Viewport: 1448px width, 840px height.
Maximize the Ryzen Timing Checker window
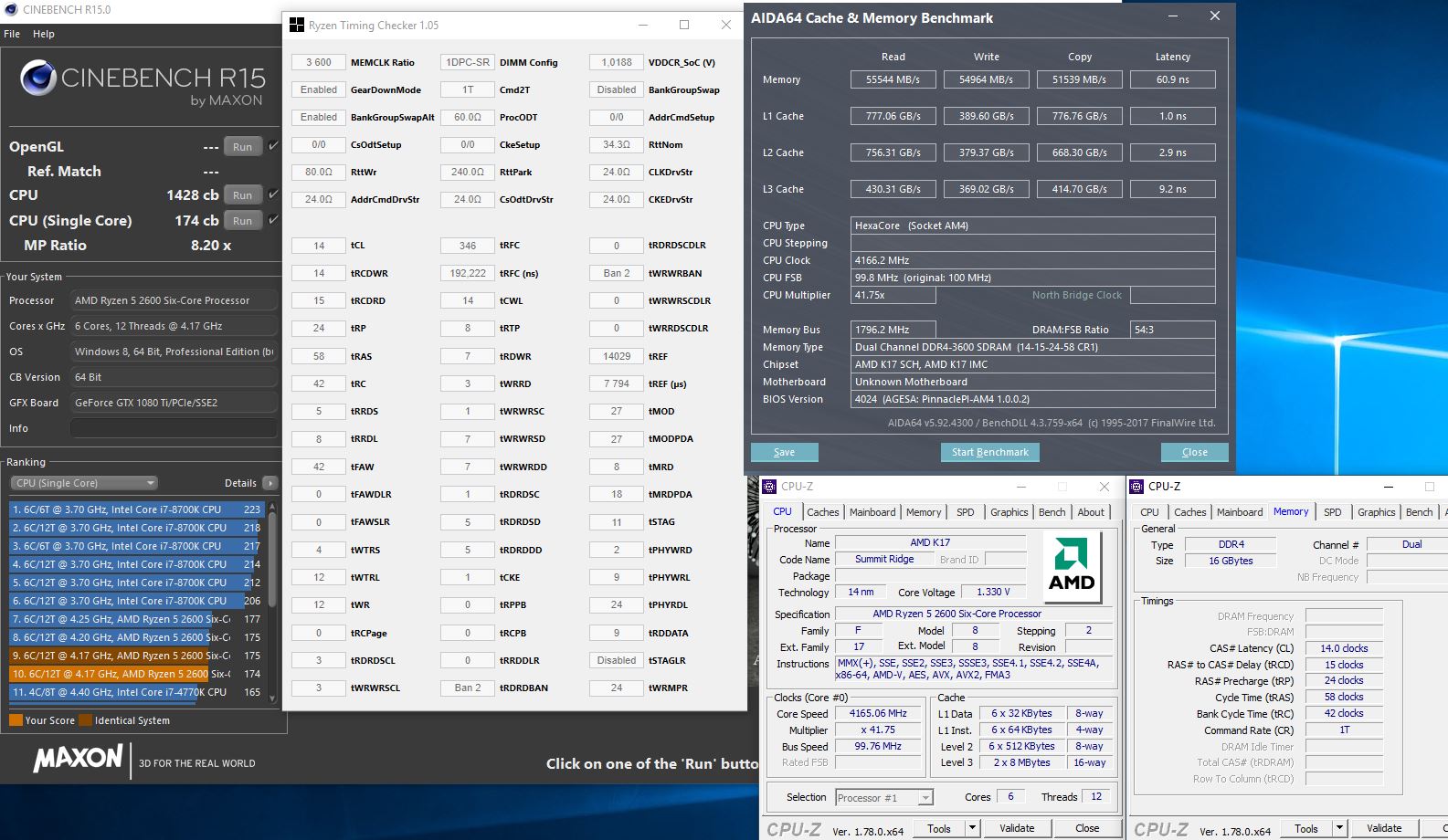[x=684, y=25]
